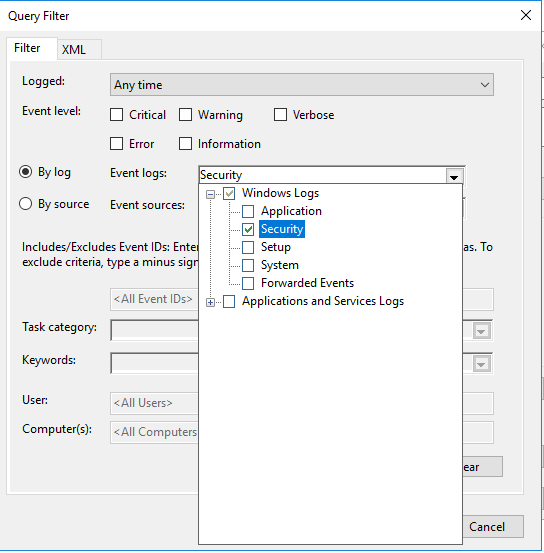Click the partially hidden Clear button

pyautogui.click(x=482, y=467)
